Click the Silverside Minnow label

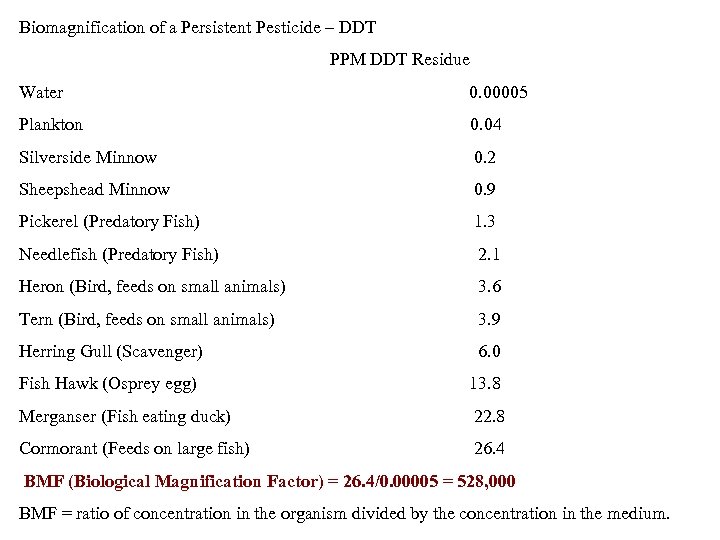pos(88,157)
